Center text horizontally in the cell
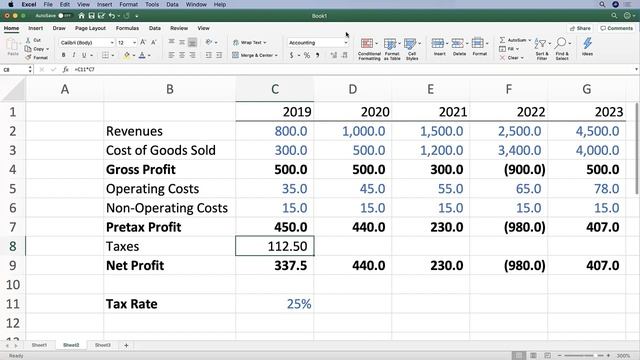Screen dimensions: 640x360 point(182,55)
